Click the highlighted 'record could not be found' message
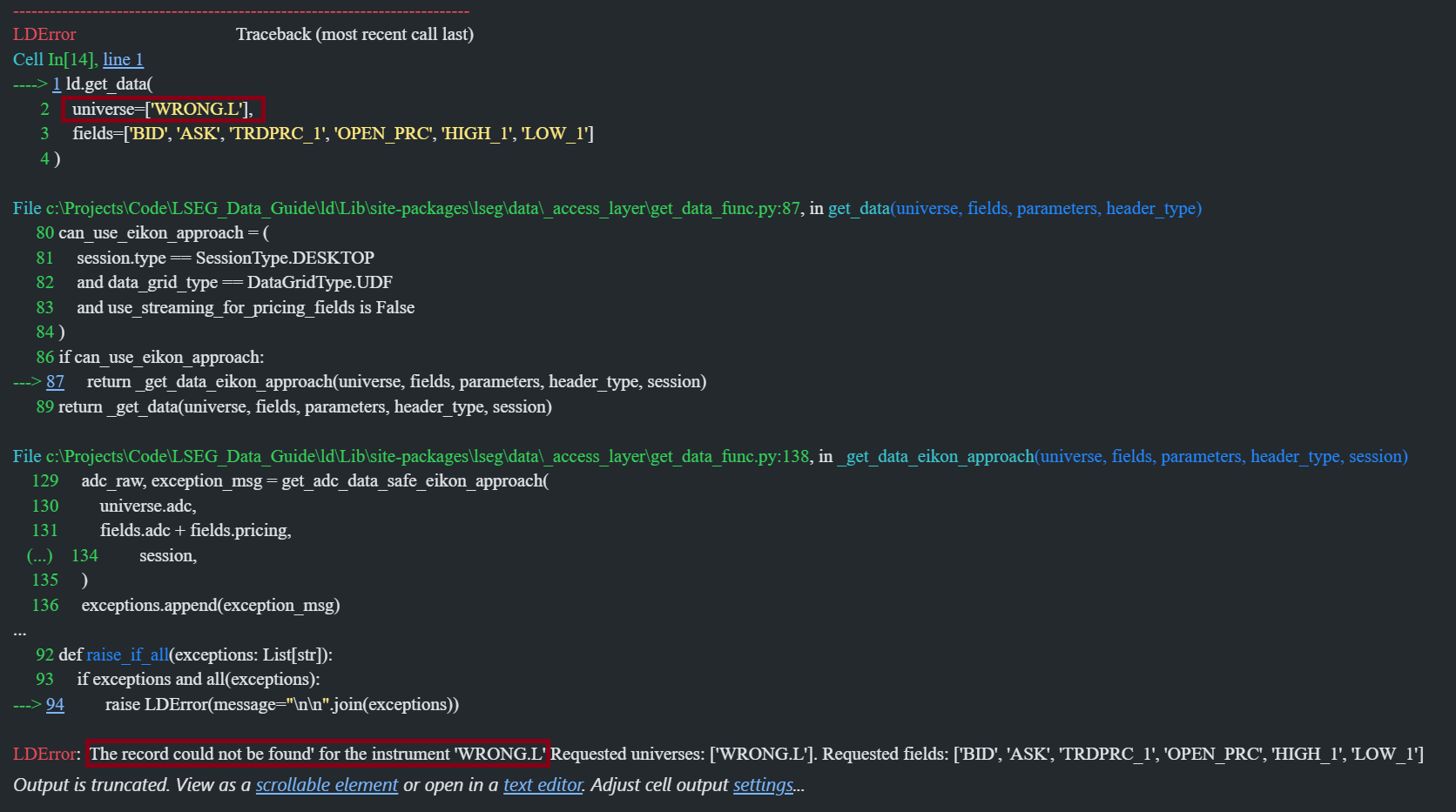 (317, 754)
